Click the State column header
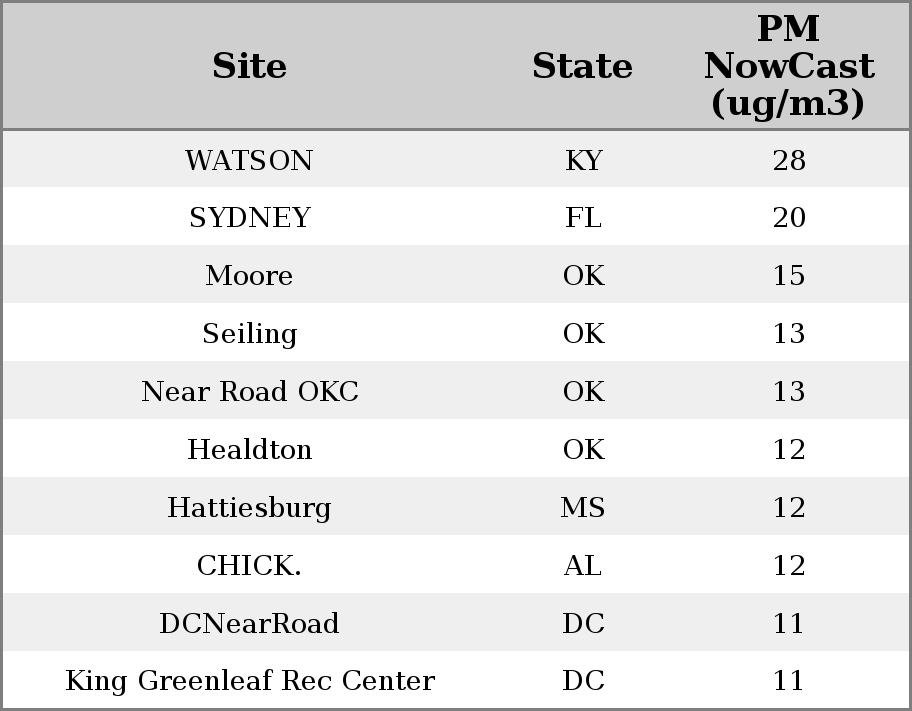The width and height of the screenshot is (912, 711). point(582,66)
